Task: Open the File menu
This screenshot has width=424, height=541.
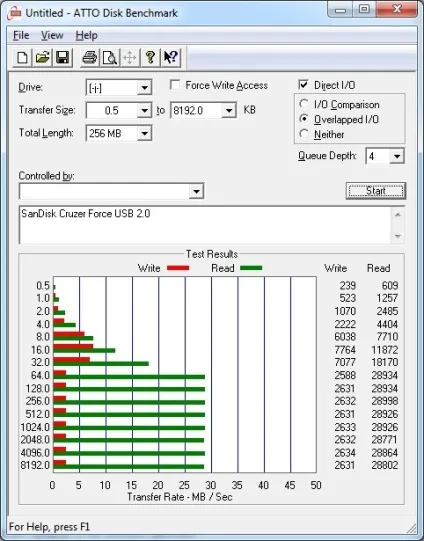Action: coord(21,35)
